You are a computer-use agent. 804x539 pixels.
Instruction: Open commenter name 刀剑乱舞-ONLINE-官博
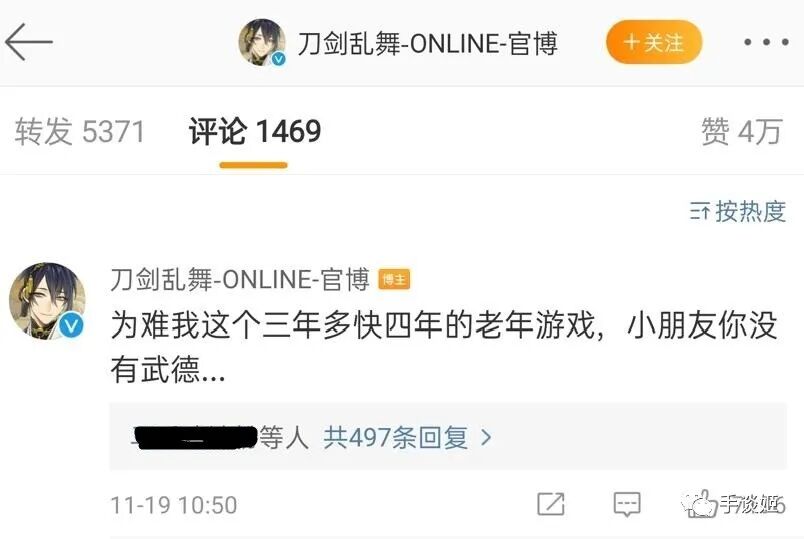(x=239, y=280)
